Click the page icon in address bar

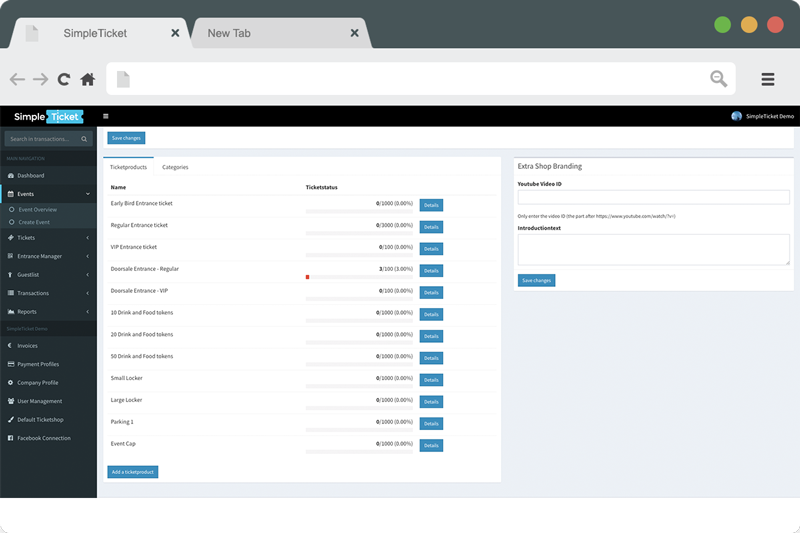point(123,79)
